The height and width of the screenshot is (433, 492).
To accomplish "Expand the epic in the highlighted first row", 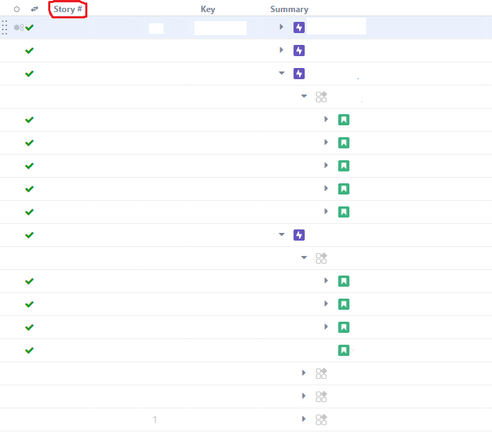I will pyautogui.click(x=281, y=27).
